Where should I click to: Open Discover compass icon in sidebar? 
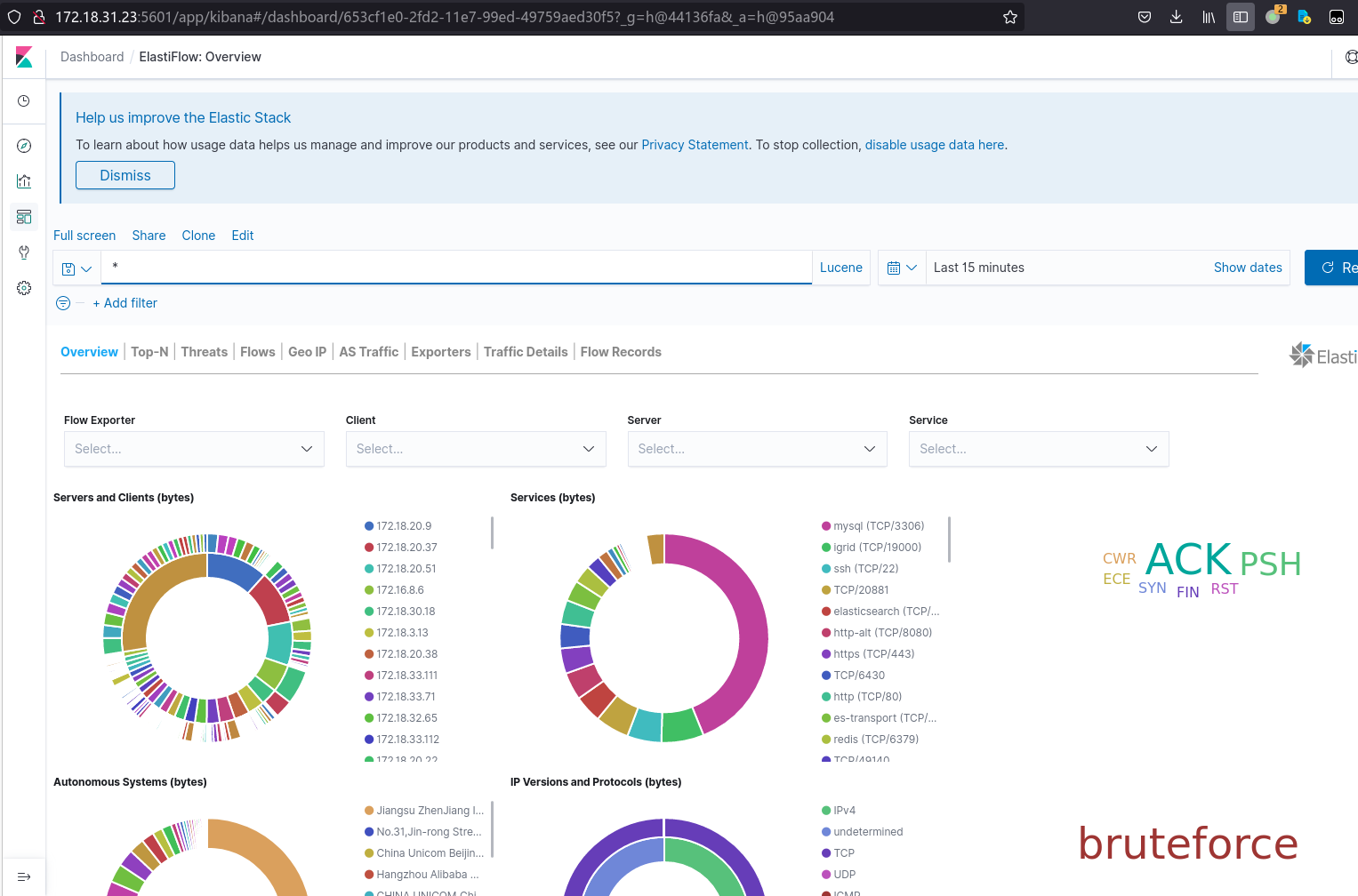[x=24, y=146]
